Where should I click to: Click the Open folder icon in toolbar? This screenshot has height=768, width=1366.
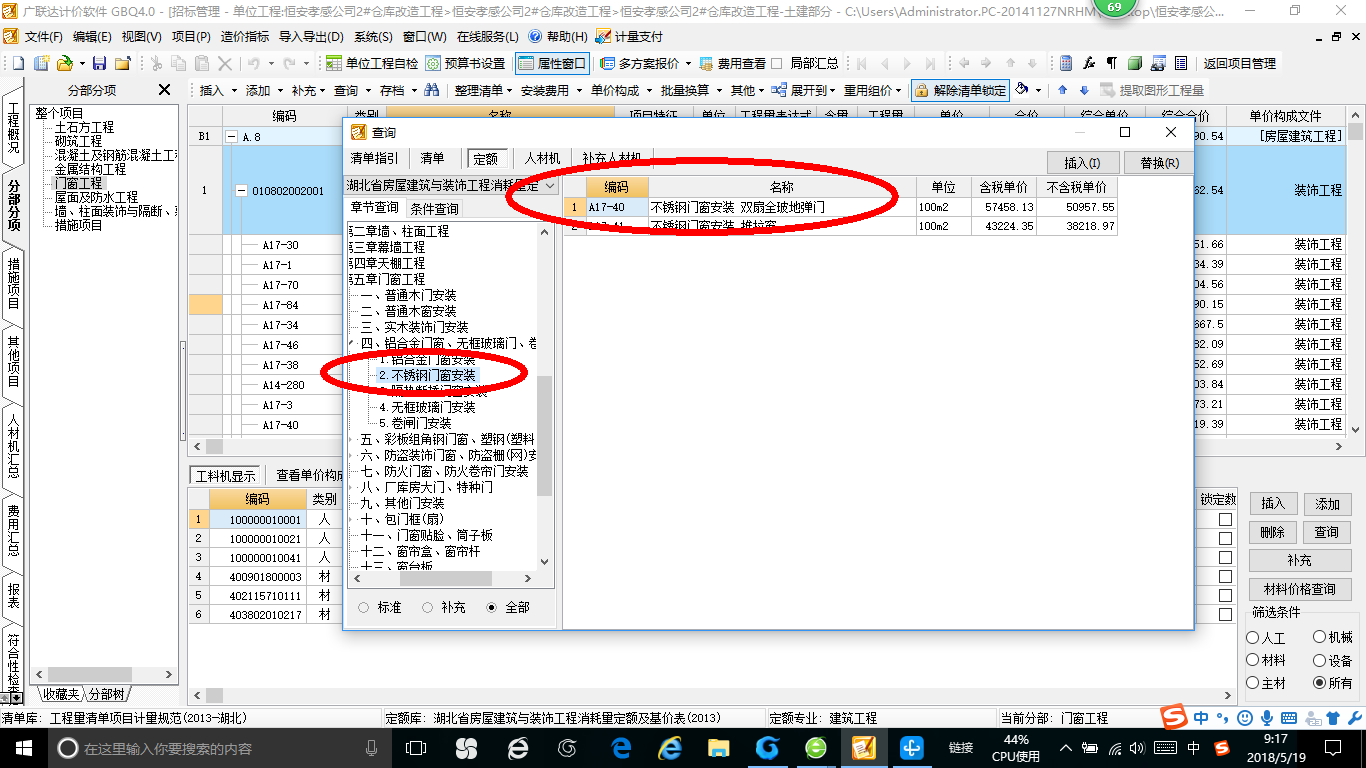64,63
